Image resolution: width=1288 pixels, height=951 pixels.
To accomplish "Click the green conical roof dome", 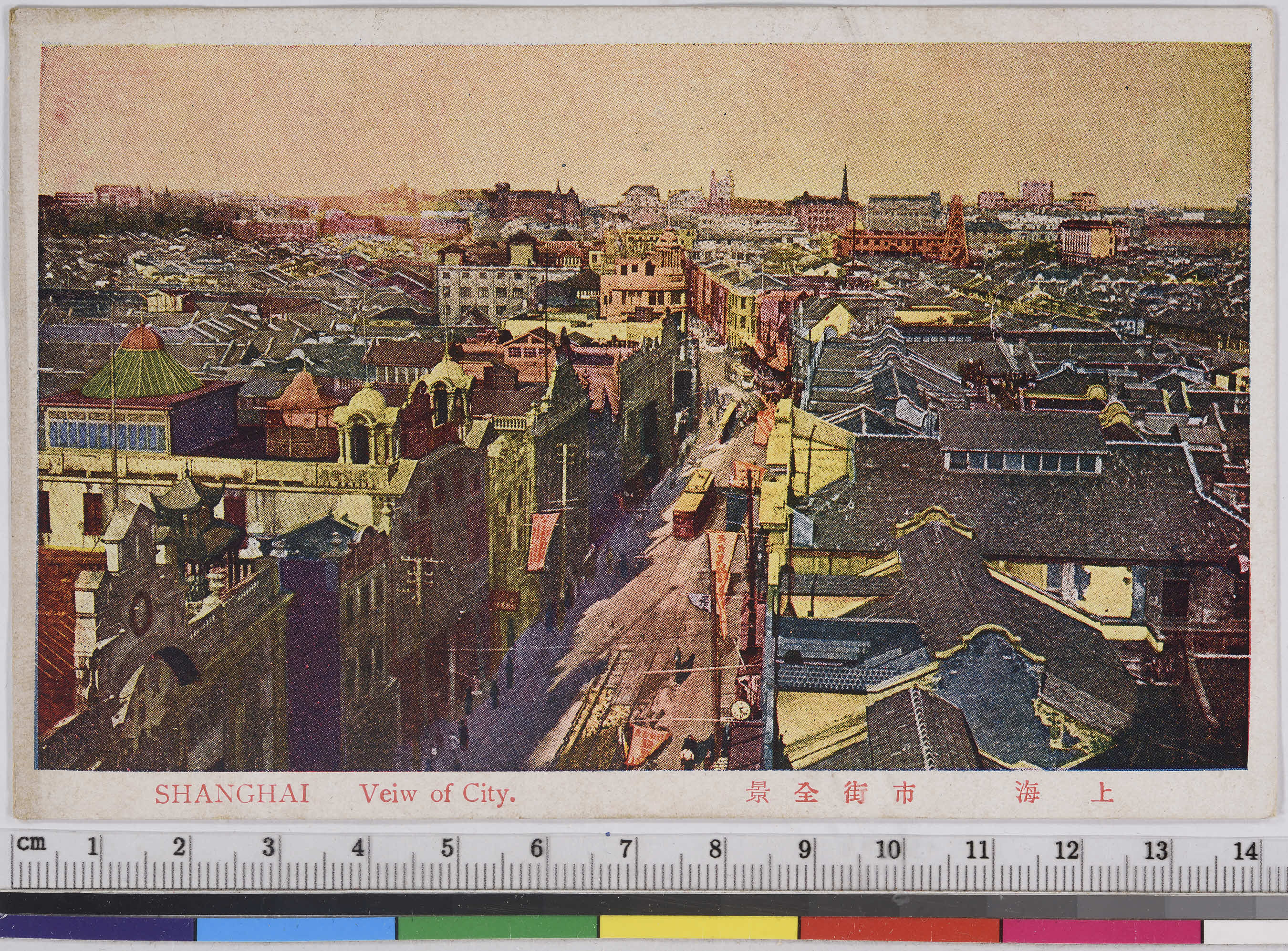I will [142, 362].
